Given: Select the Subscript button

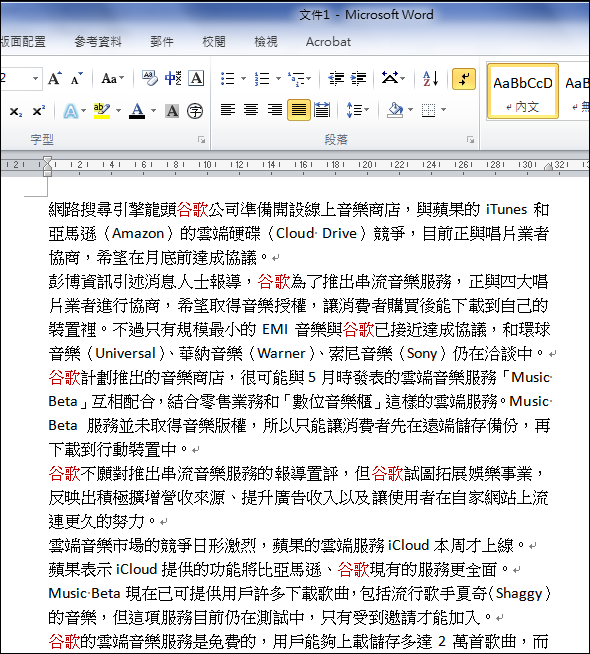Looking at the screenshot, I should coord(15,111).
